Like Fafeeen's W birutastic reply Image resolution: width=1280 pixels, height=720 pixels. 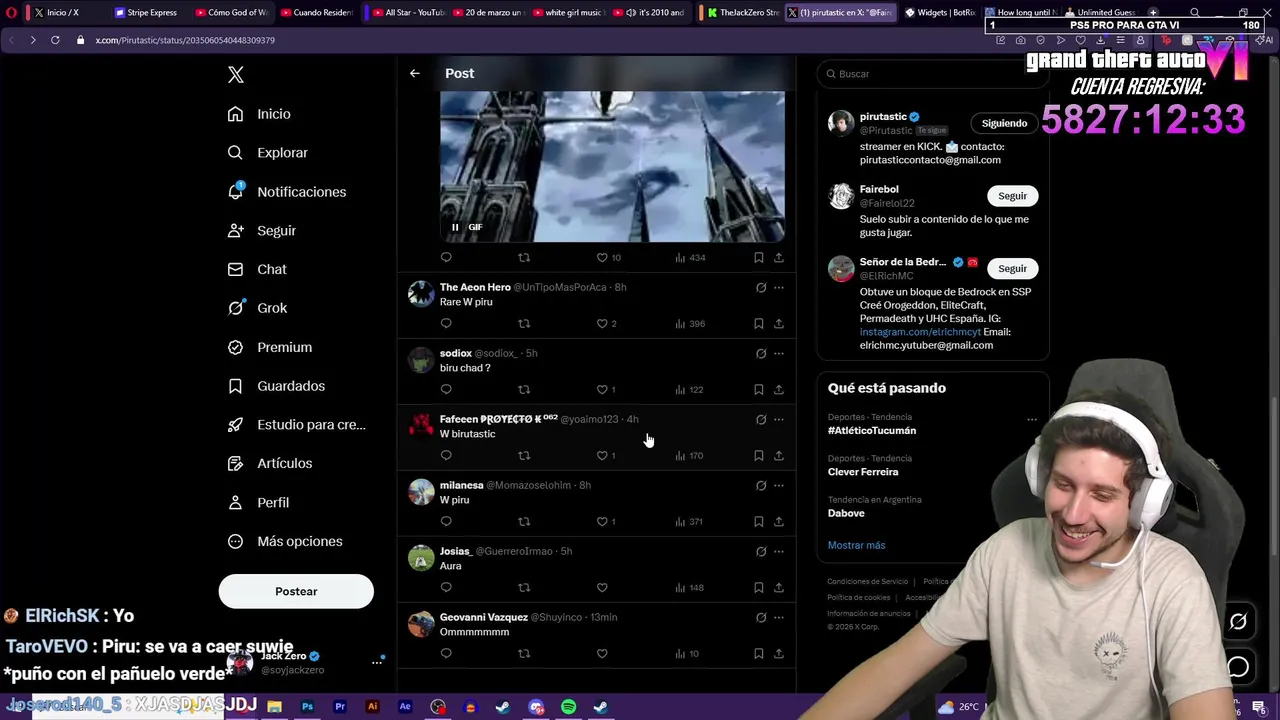pos(602,455)
